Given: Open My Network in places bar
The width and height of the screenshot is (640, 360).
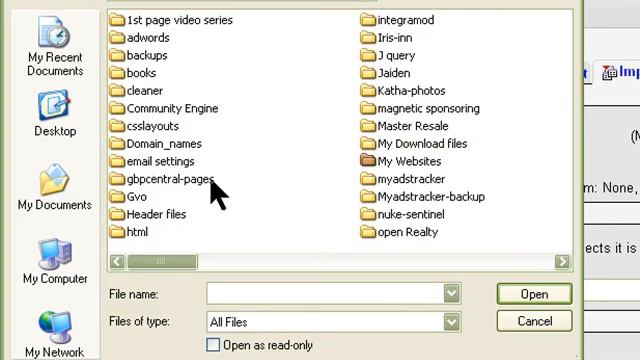Looking at the screenshot, I should (x=55, y=334).
